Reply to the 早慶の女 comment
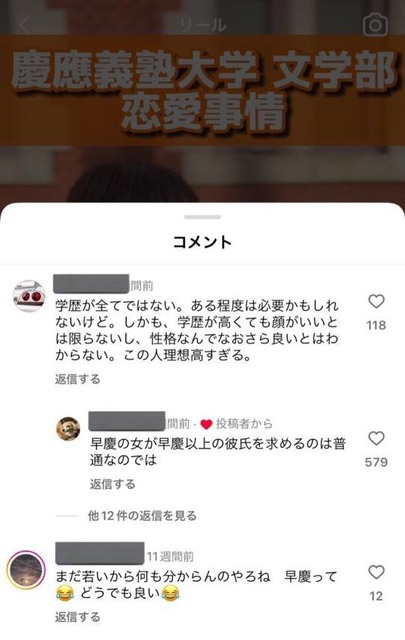Viewport: 405px width, 640px height. click(112, 484)
